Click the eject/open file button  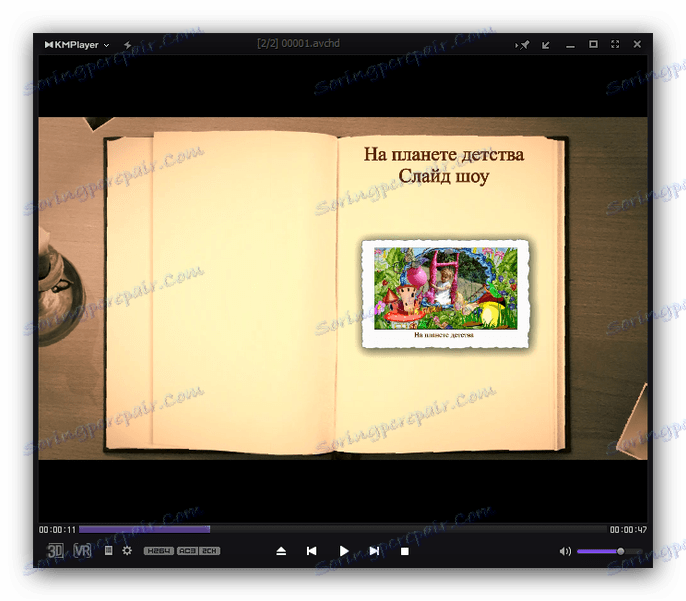(x=281, y=551)
